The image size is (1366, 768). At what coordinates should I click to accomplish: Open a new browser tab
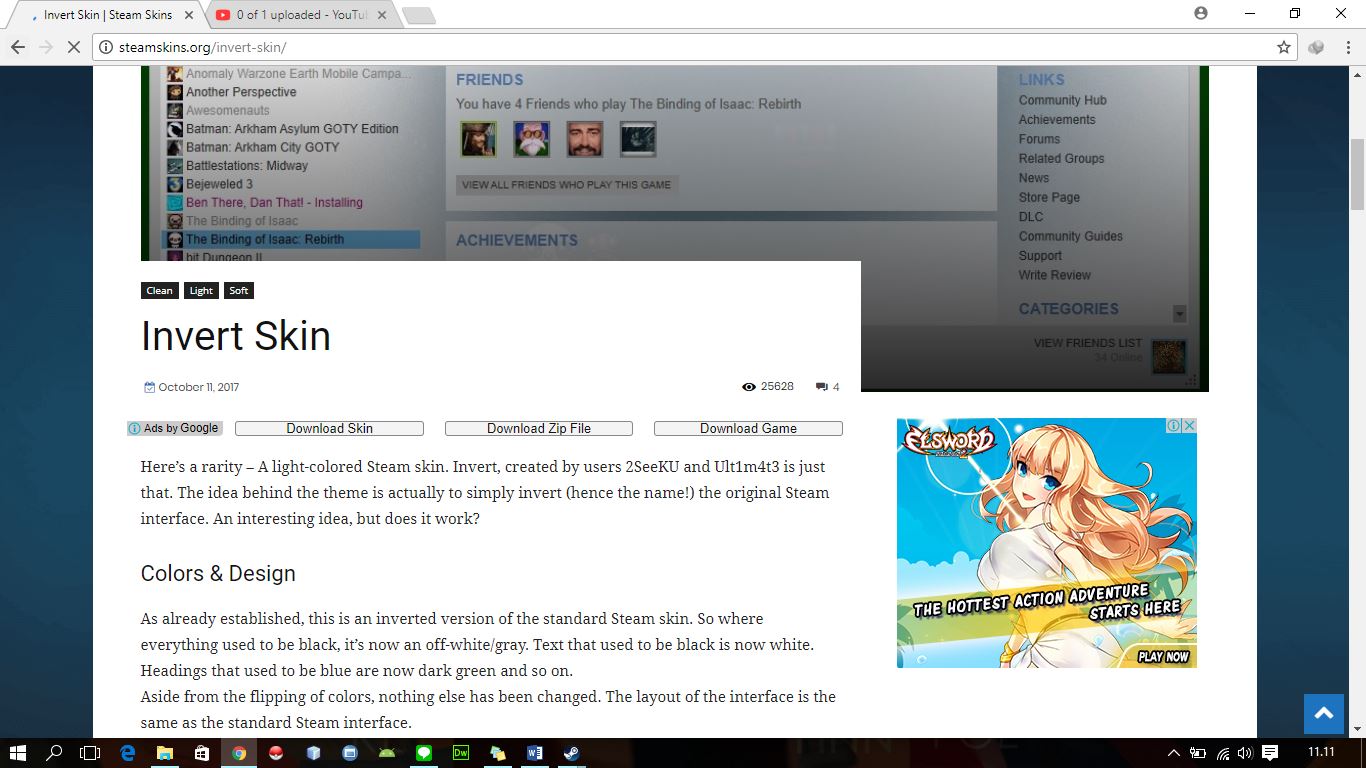(418, 15)
